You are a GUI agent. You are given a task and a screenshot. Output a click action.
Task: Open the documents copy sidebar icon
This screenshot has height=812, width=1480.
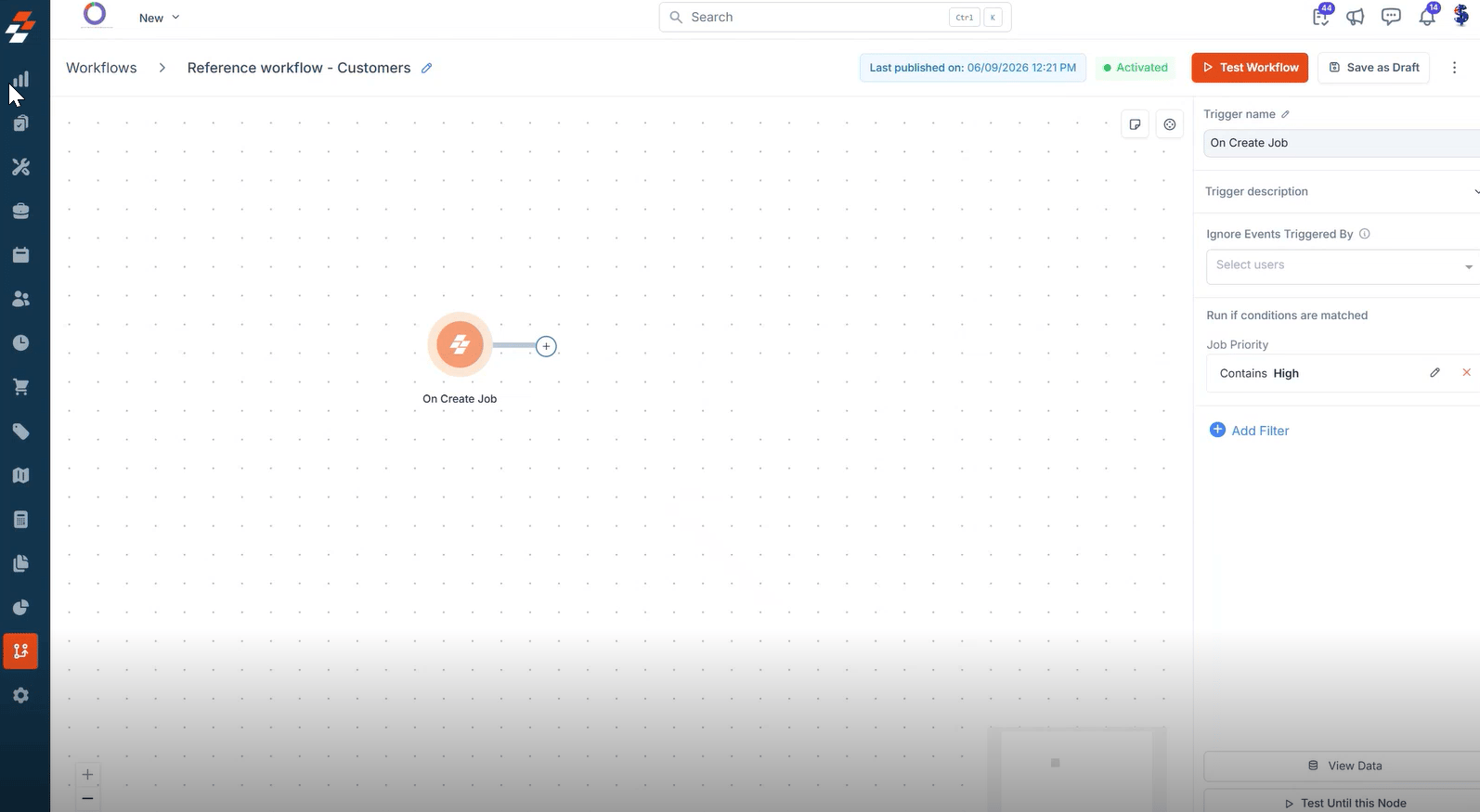click(x=20, y=563)
